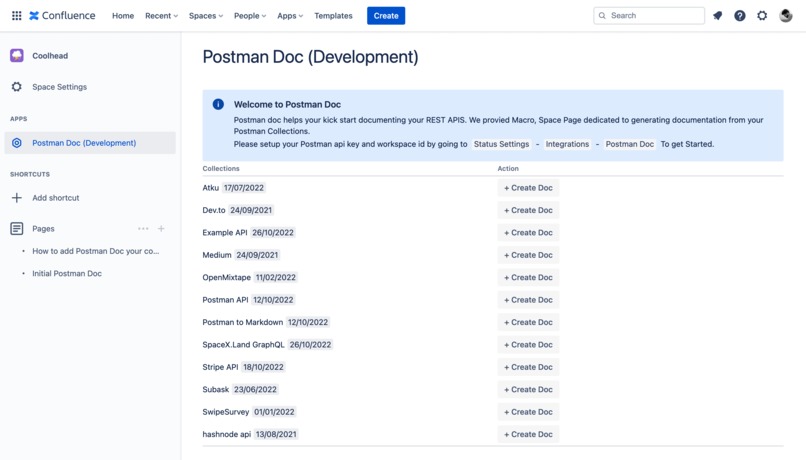Create Doc for hashnode api collection
806x460 pixels.
click(528, 434)
